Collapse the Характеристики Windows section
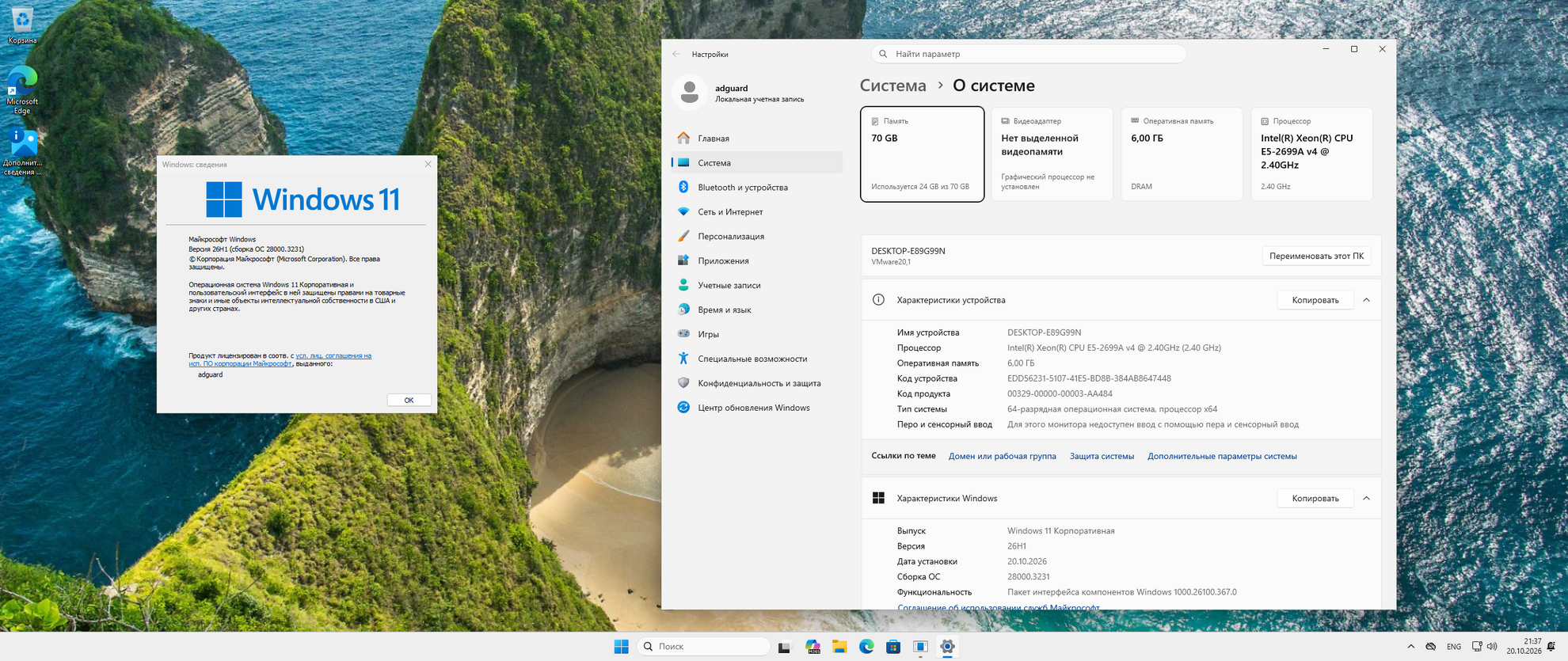This screenshot has height=661, width=1568. [x=1366, y=499]
